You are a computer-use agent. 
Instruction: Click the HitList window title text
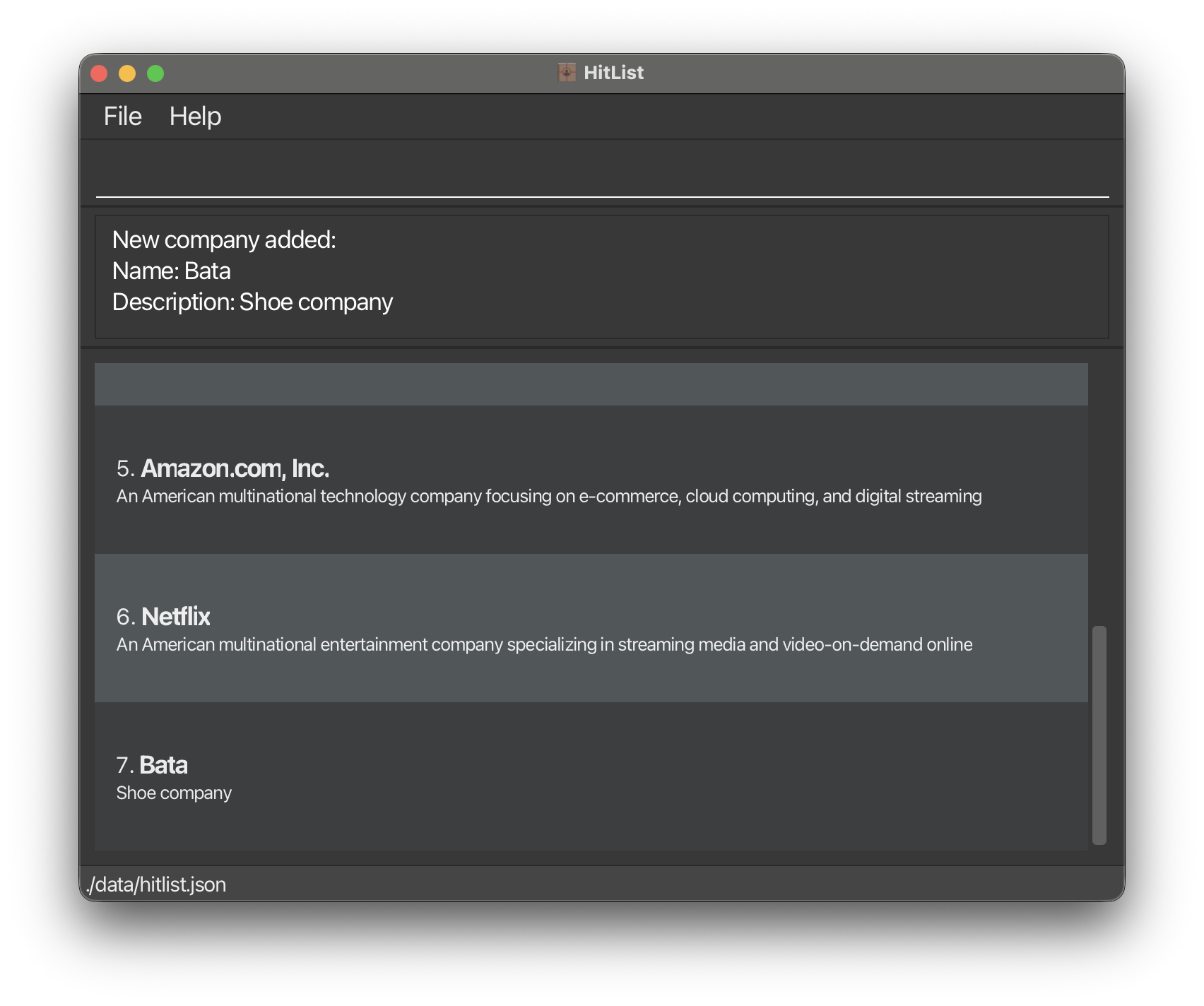pos(613,73)
